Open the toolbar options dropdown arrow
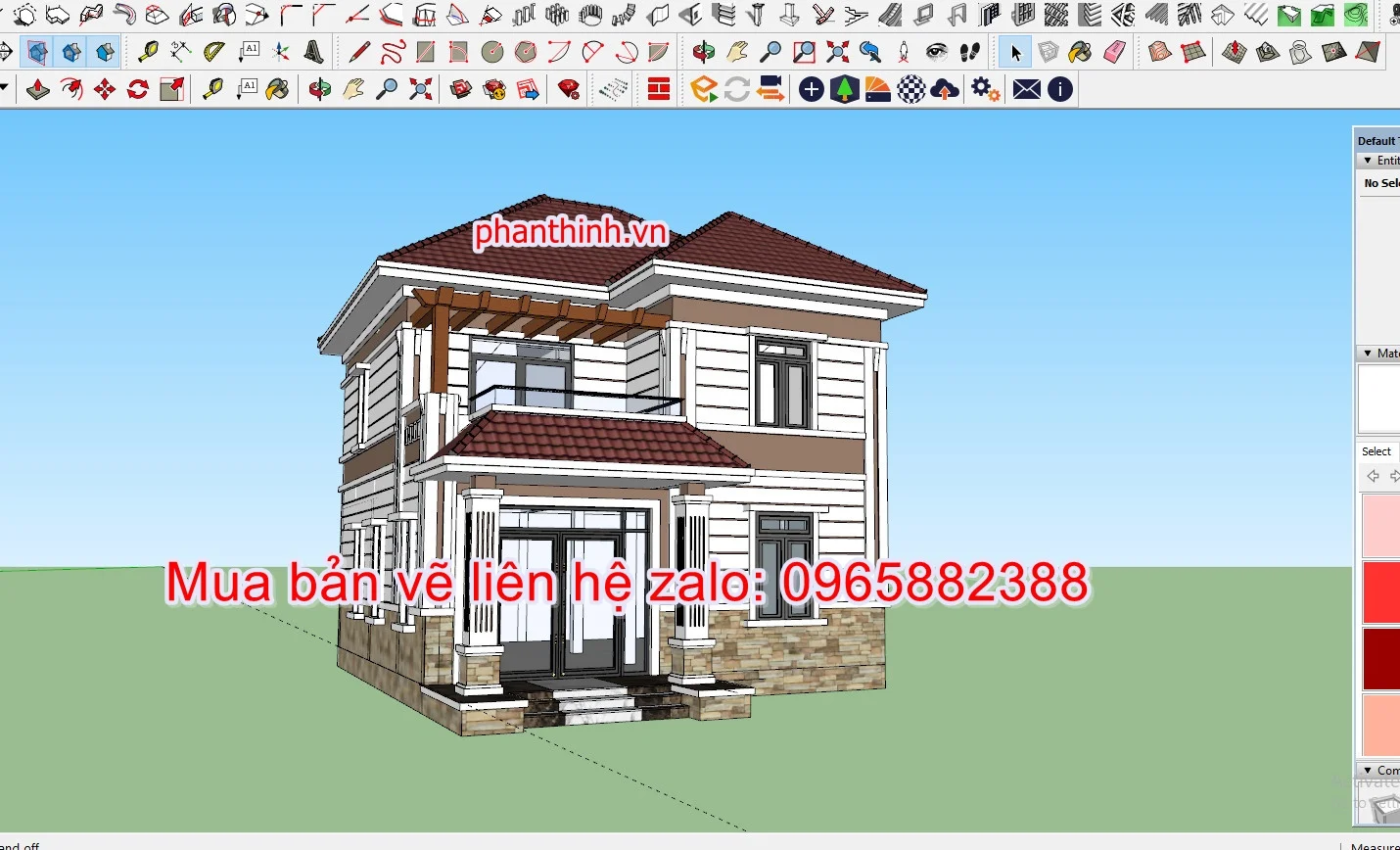Viewport: 1400px width, 850px height. [x=5, y=89]
